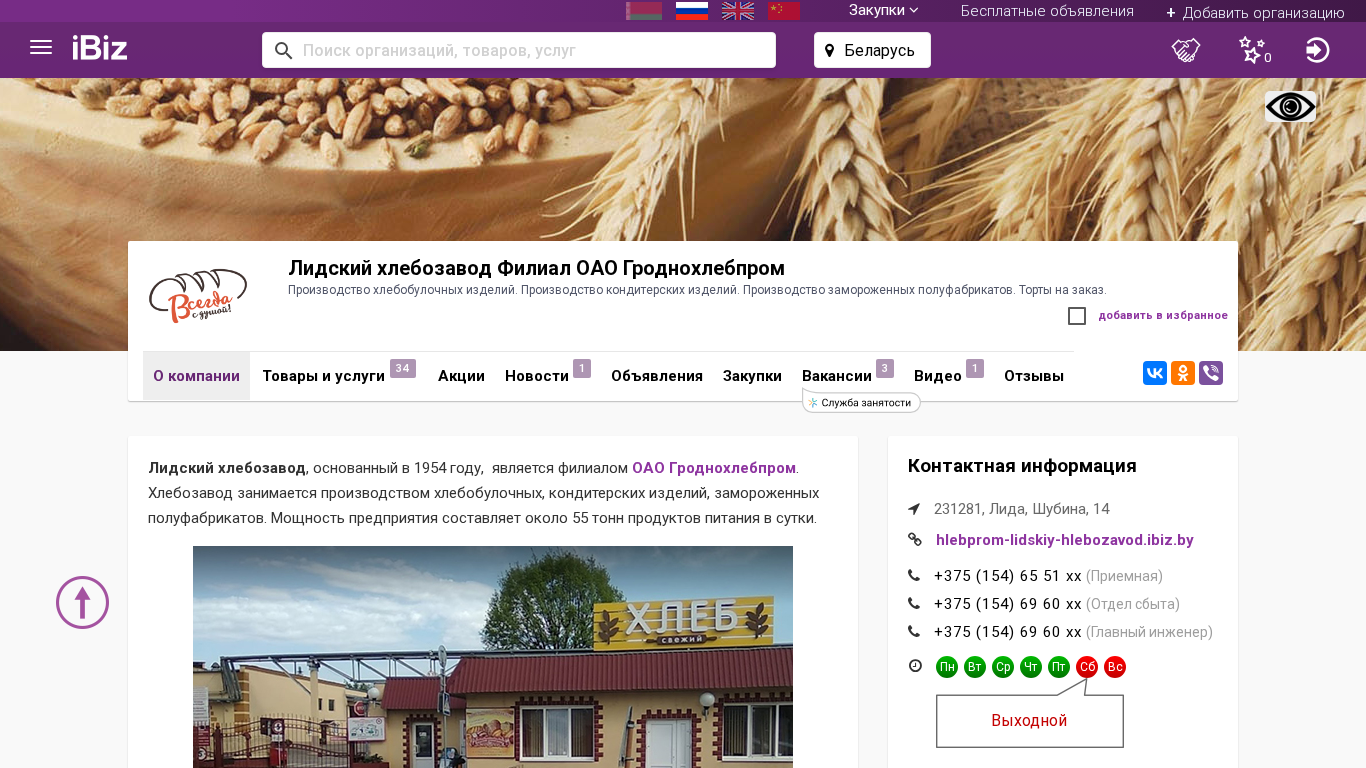This screenshot has width=1366, height=768.
Task: Open the hamburger main menu
Action: tap(41, 48)
